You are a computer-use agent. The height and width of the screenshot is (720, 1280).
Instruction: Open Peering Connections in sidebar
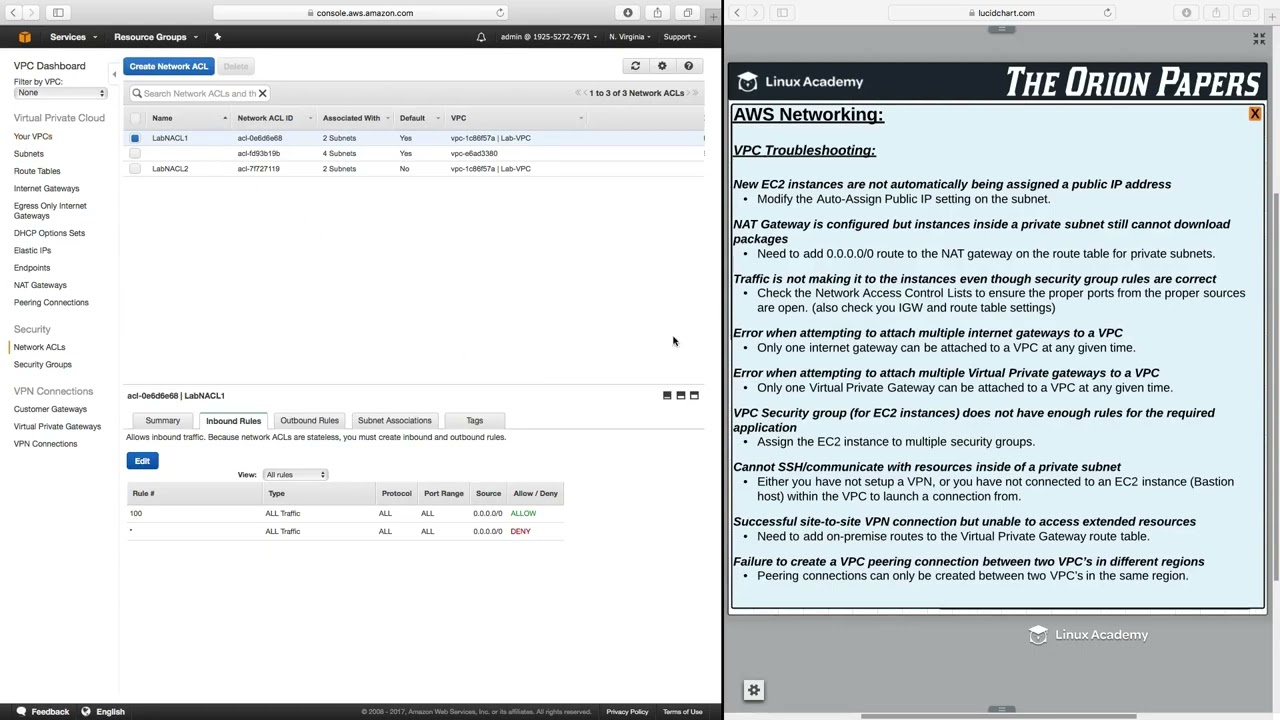[x=51, y=302]
